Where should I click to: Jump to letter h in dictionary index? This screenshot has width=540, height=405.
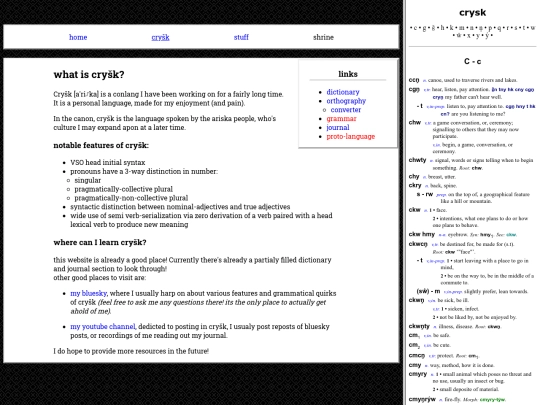443,28
